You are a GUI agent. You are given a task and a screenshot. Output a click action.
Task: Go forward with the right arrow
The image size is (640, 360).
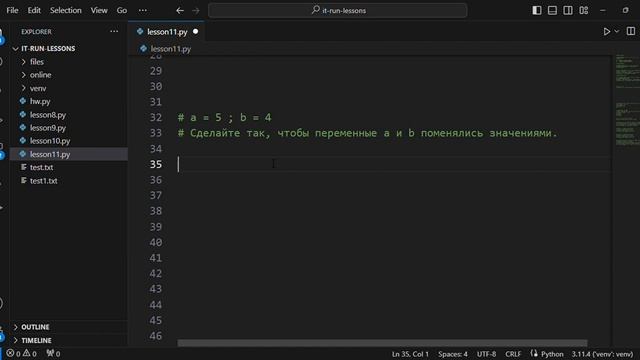pyautogui.click(x=196, y=11)
